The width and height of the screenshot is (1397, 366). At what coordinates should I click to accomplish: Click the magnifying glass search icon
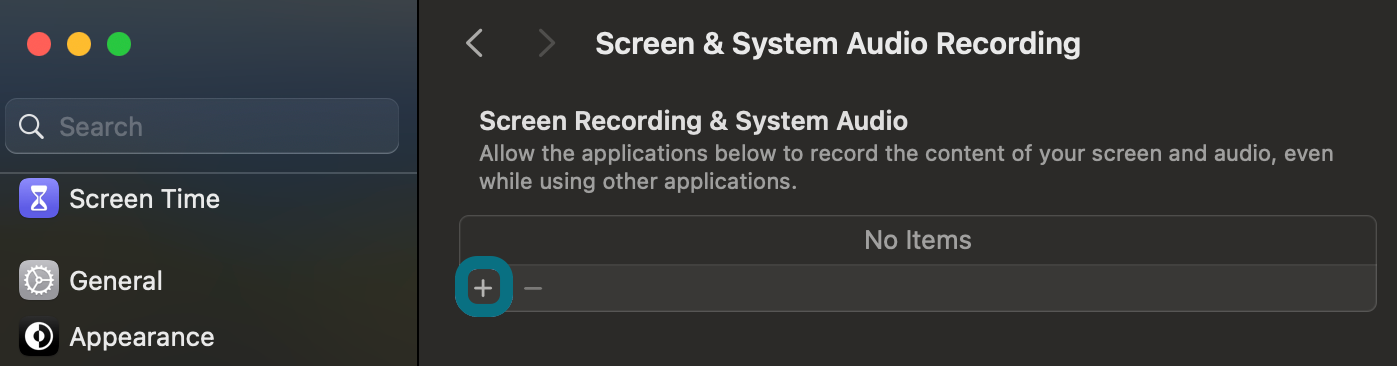coord(32,127)
